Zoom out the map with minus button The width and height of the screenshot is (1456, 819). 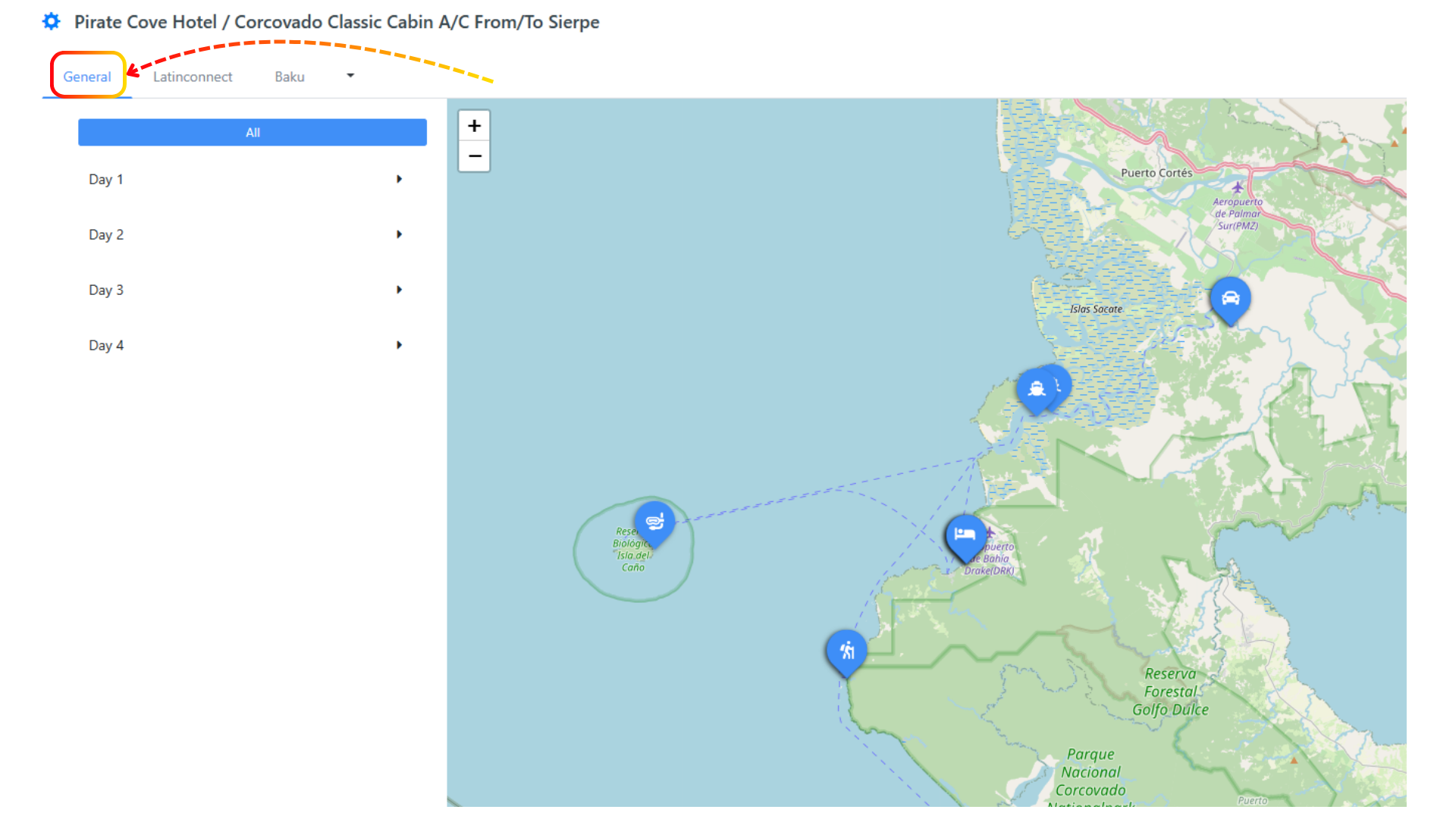[475, 156]
